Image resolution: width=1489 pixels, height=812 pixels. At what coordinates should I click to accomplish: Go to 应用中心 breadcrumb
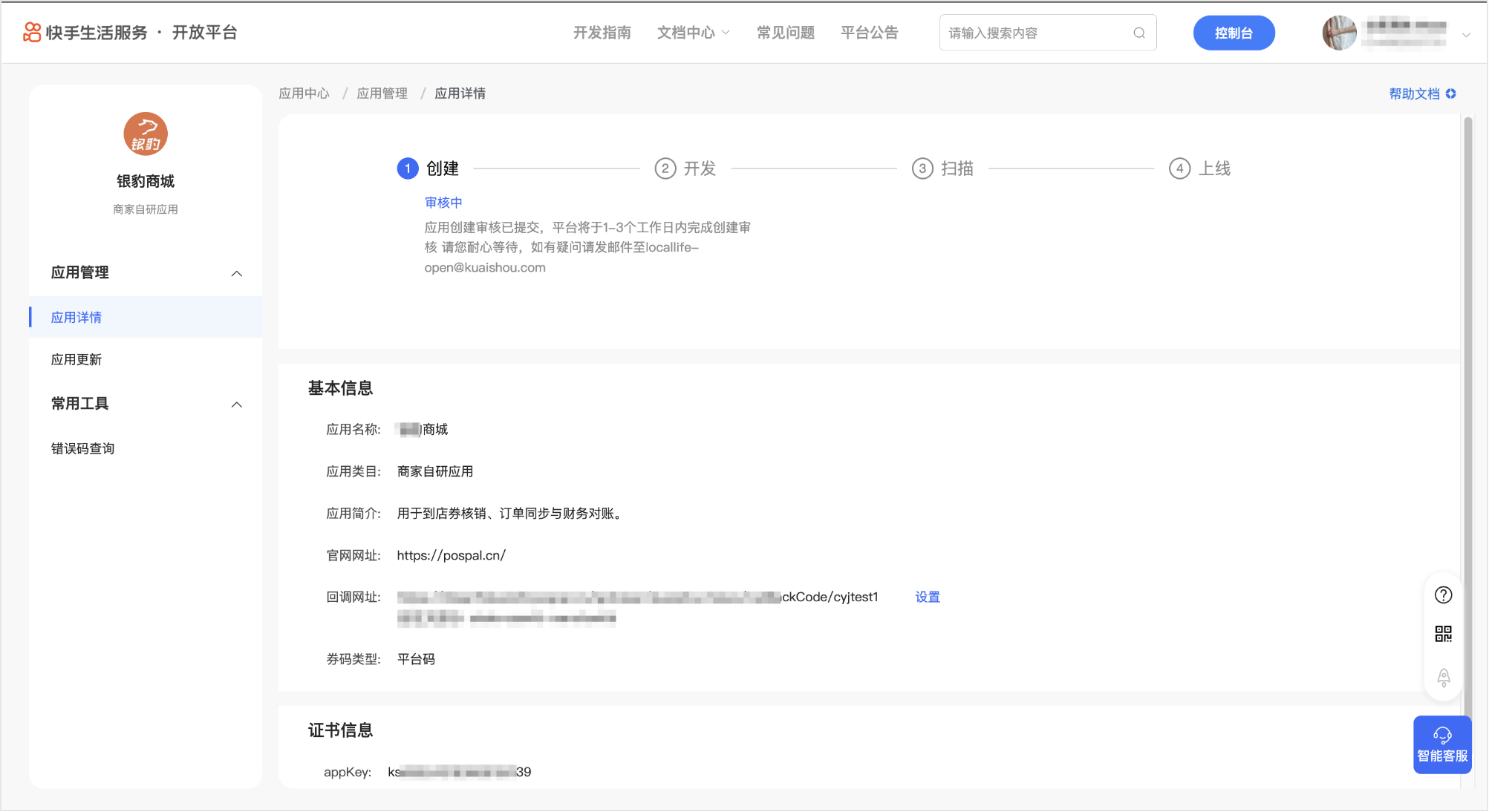[304, 94]
